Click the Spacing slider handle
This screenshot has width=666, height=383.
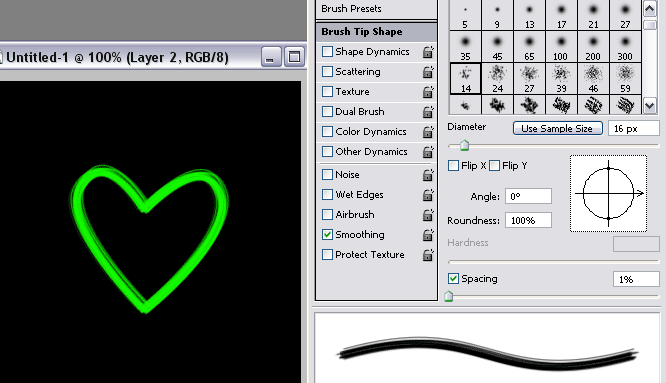click(449, 296)
